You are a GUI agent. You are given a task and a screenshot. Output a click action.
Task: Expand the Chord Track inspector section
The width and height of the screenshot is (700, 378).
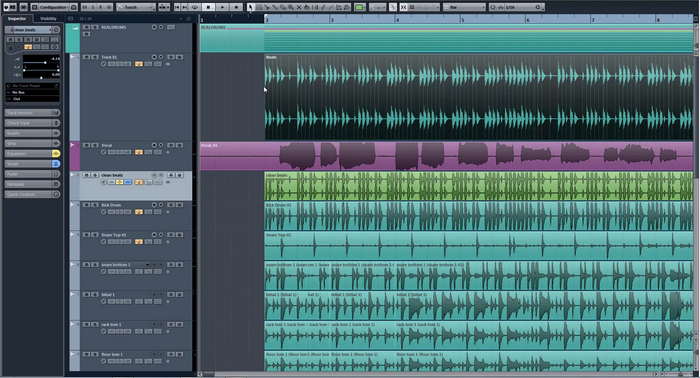pos(29,123)
